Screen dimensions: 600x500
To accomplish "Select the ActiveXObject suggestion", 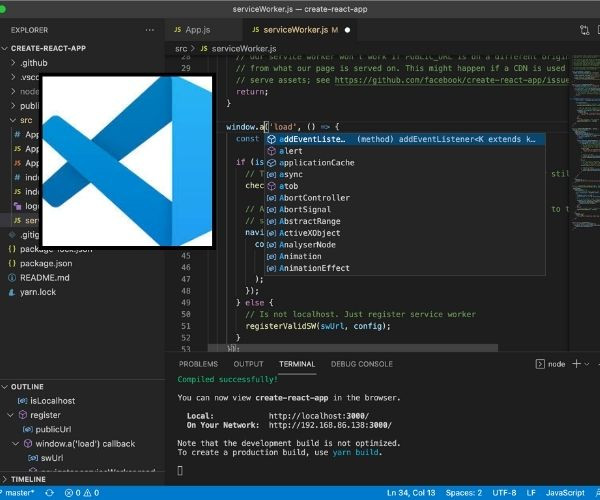I will [405, 233].
